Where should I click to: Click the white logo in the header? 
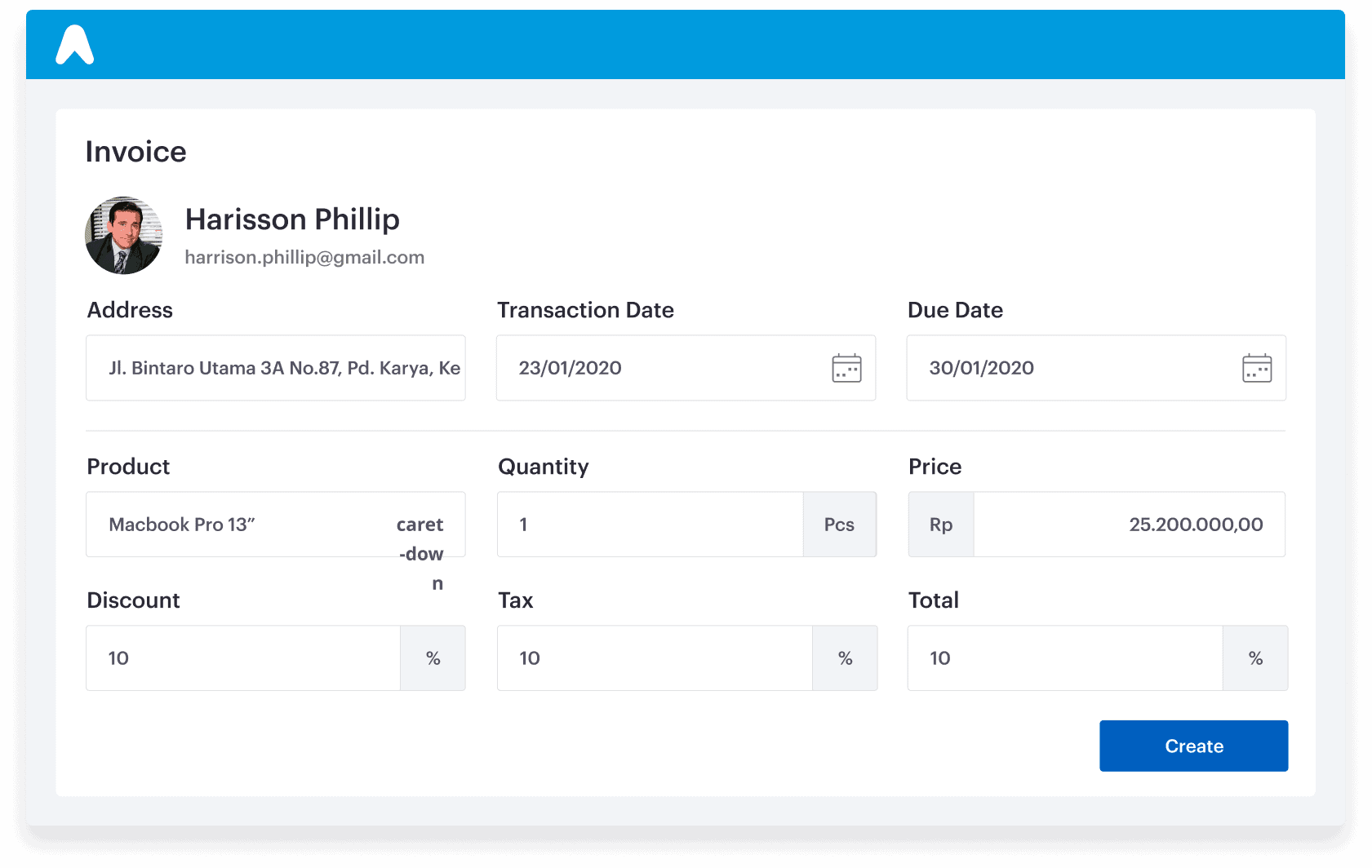(x=75, y=45)
